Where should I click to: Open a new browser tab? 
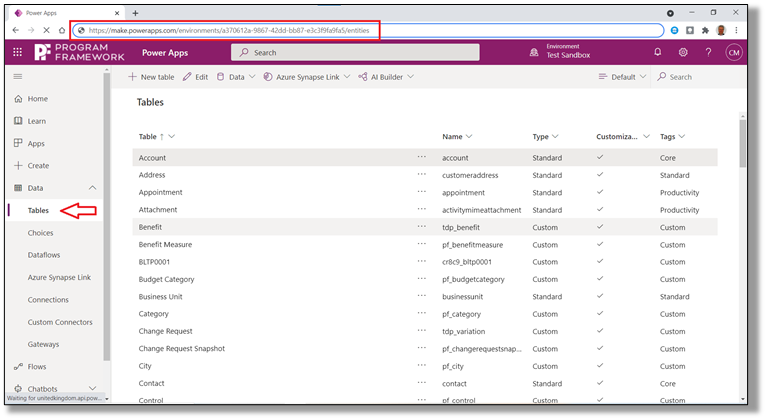click(135, 13)
